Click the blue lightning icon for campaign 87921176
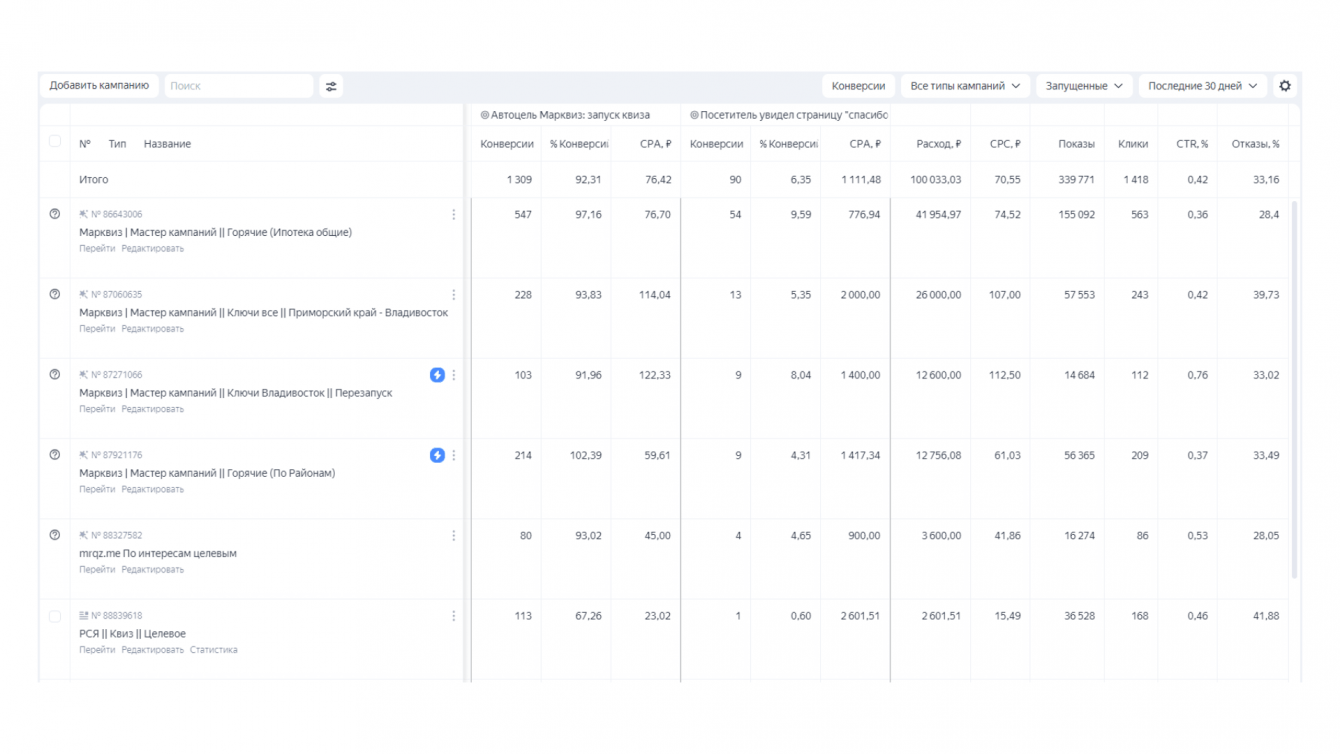Screen dimensions: 1340x754 [437, 455]
